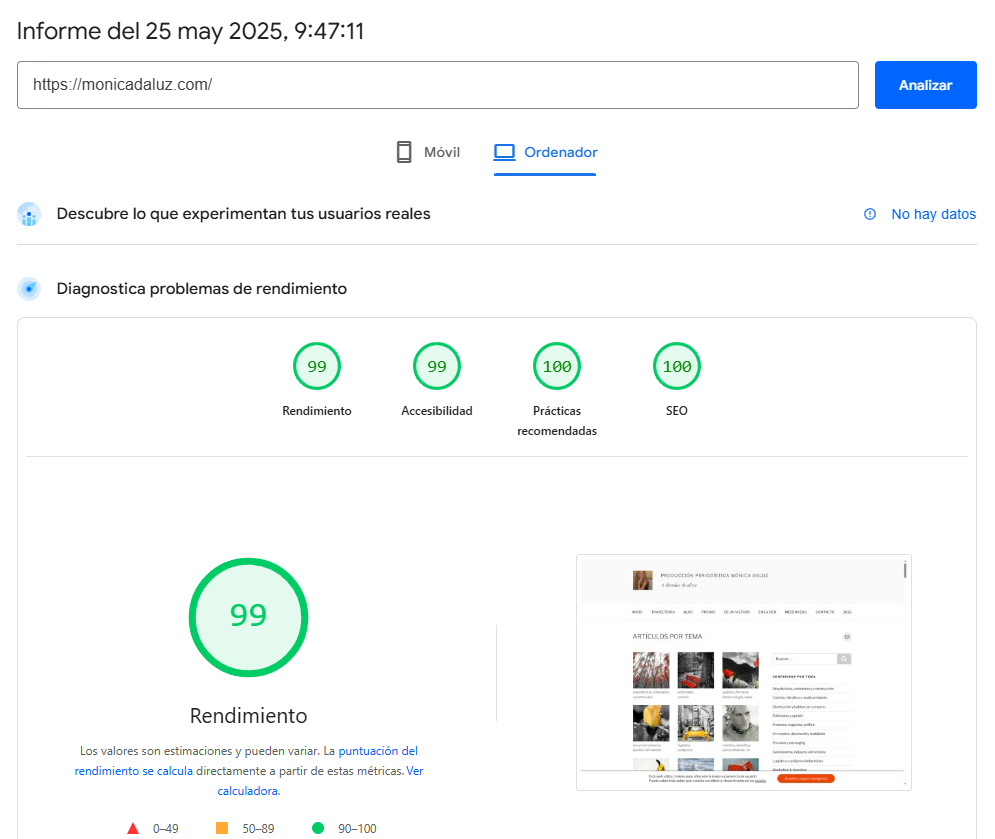Select the Accesibilidad 99 score gauge
This screenshot has height=839, width=995.
[437, 366]
